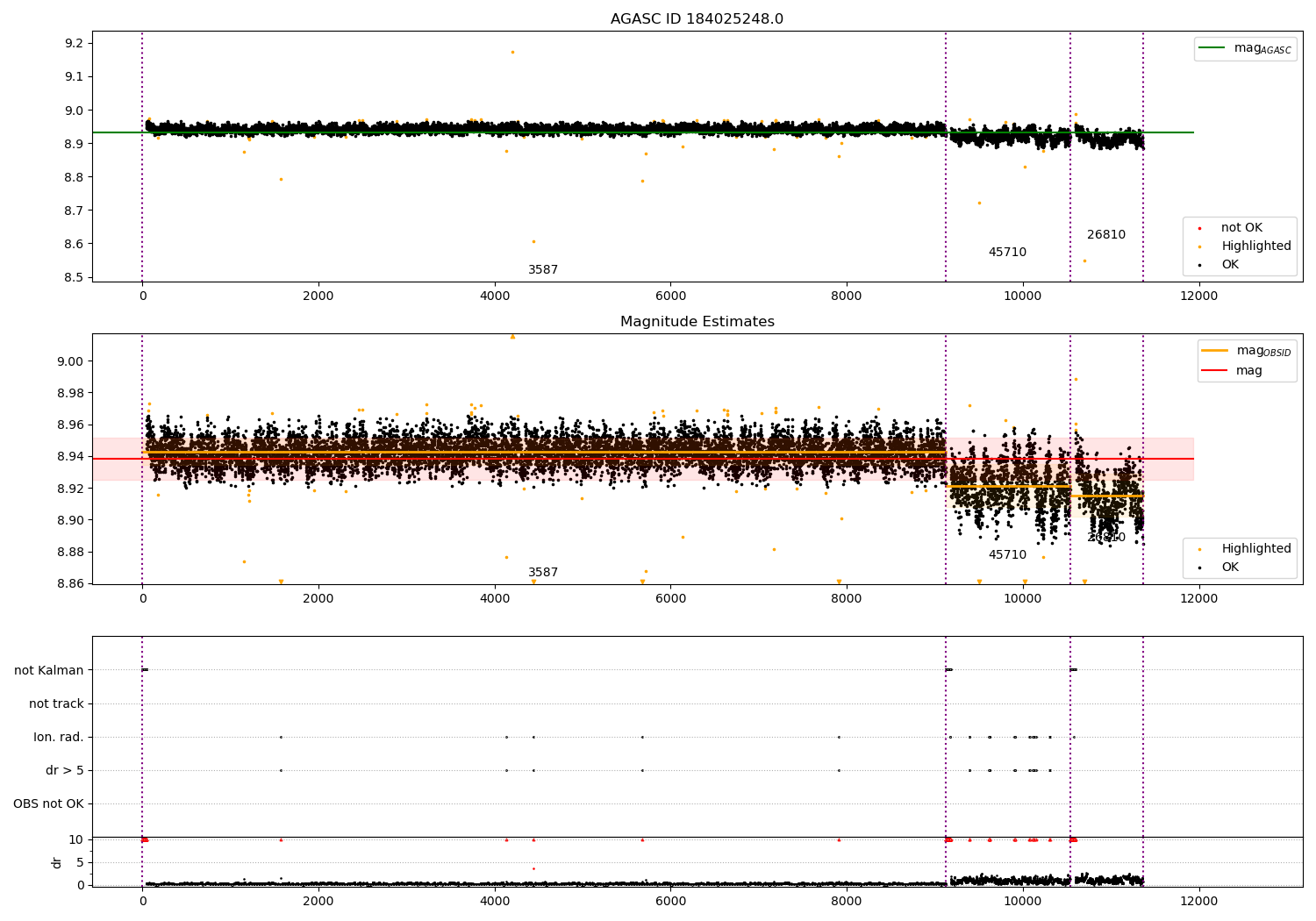Click the rotated "dr" y-axis label
The image size is (1316, 921).
(57, 863)
